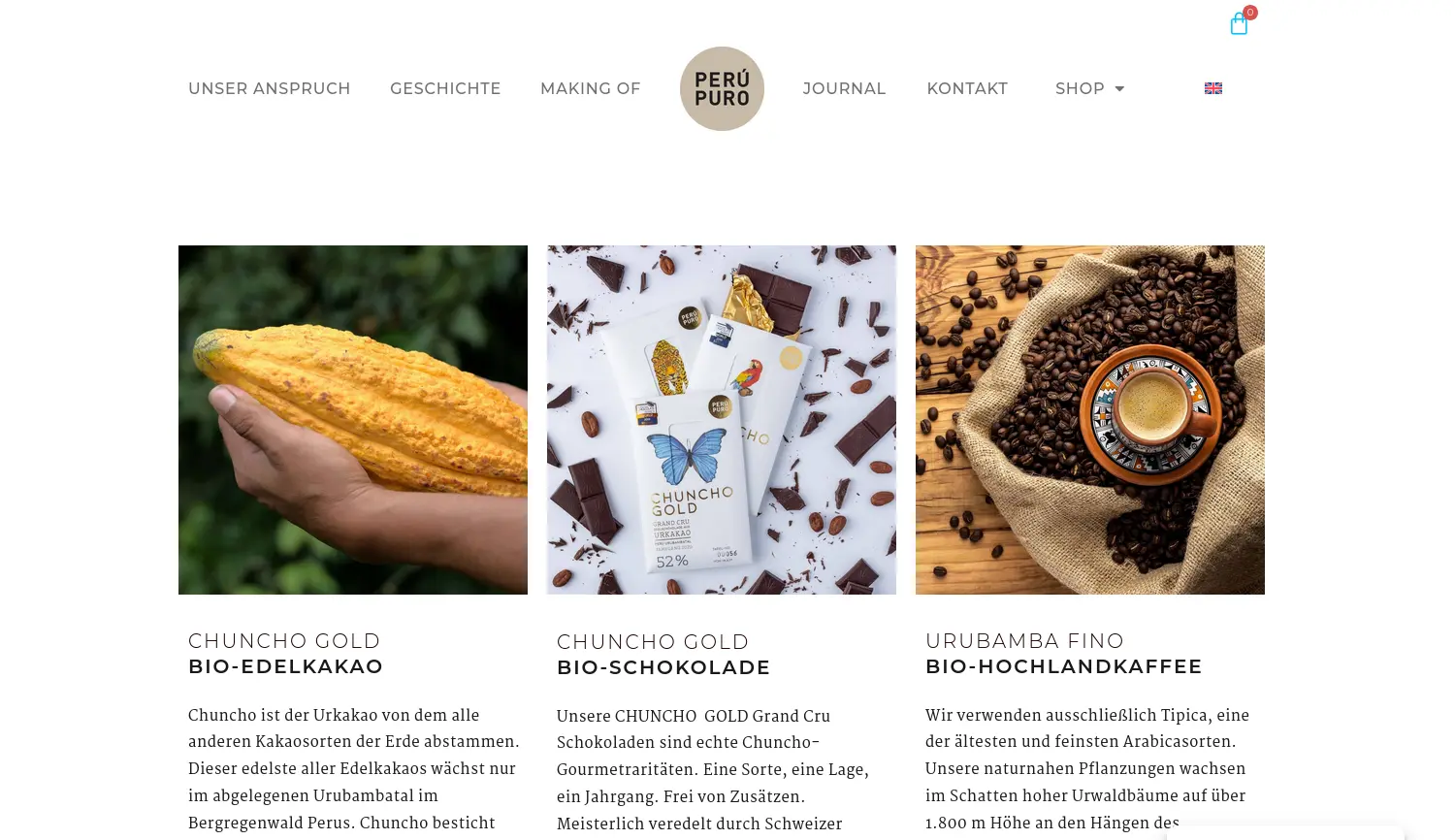Open the Kontakt menu link
Screen dimensions: 1455x840
click(967, 88)
